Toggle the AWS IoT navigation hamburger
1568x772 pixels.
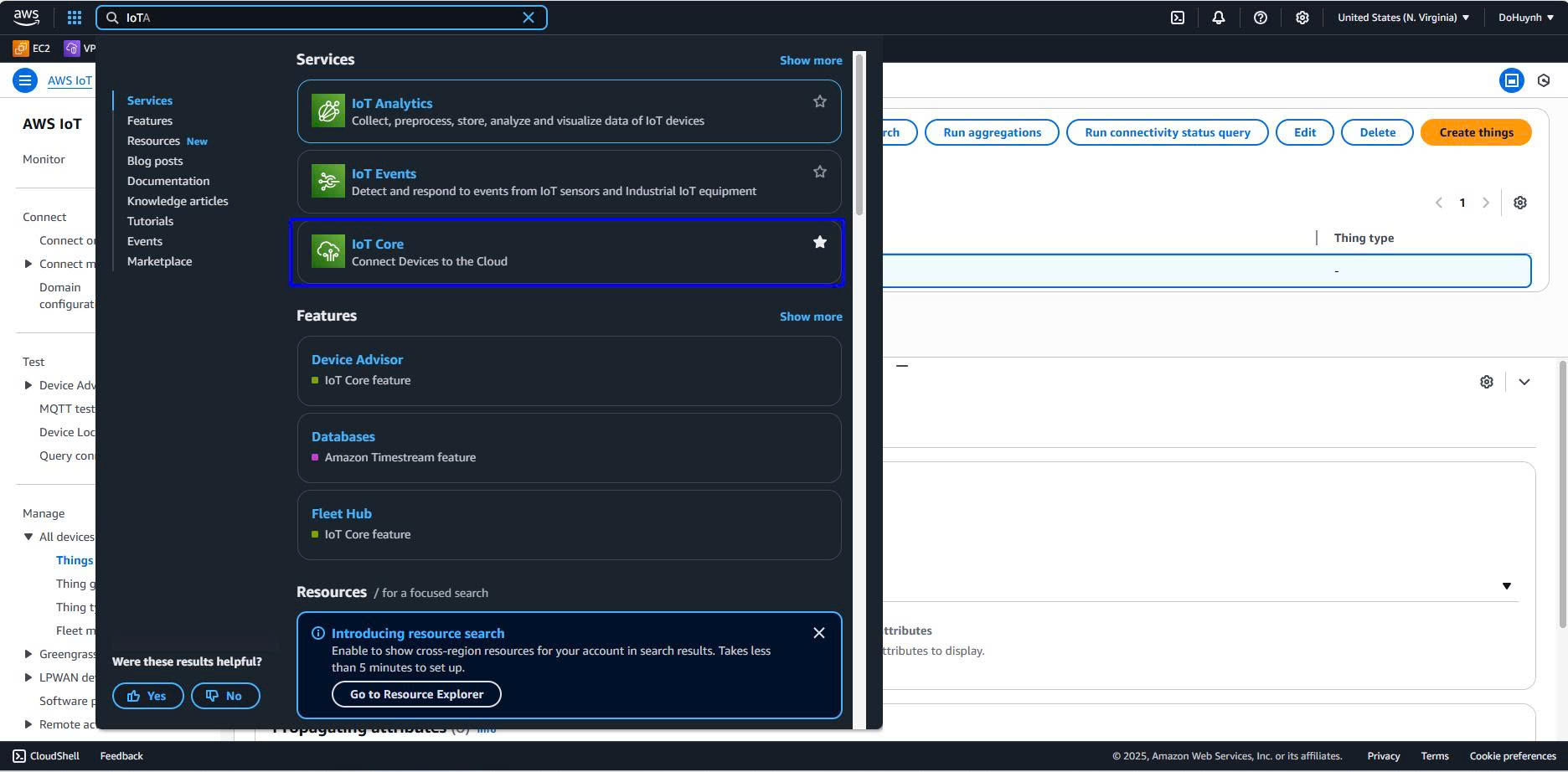pos(25,80)
